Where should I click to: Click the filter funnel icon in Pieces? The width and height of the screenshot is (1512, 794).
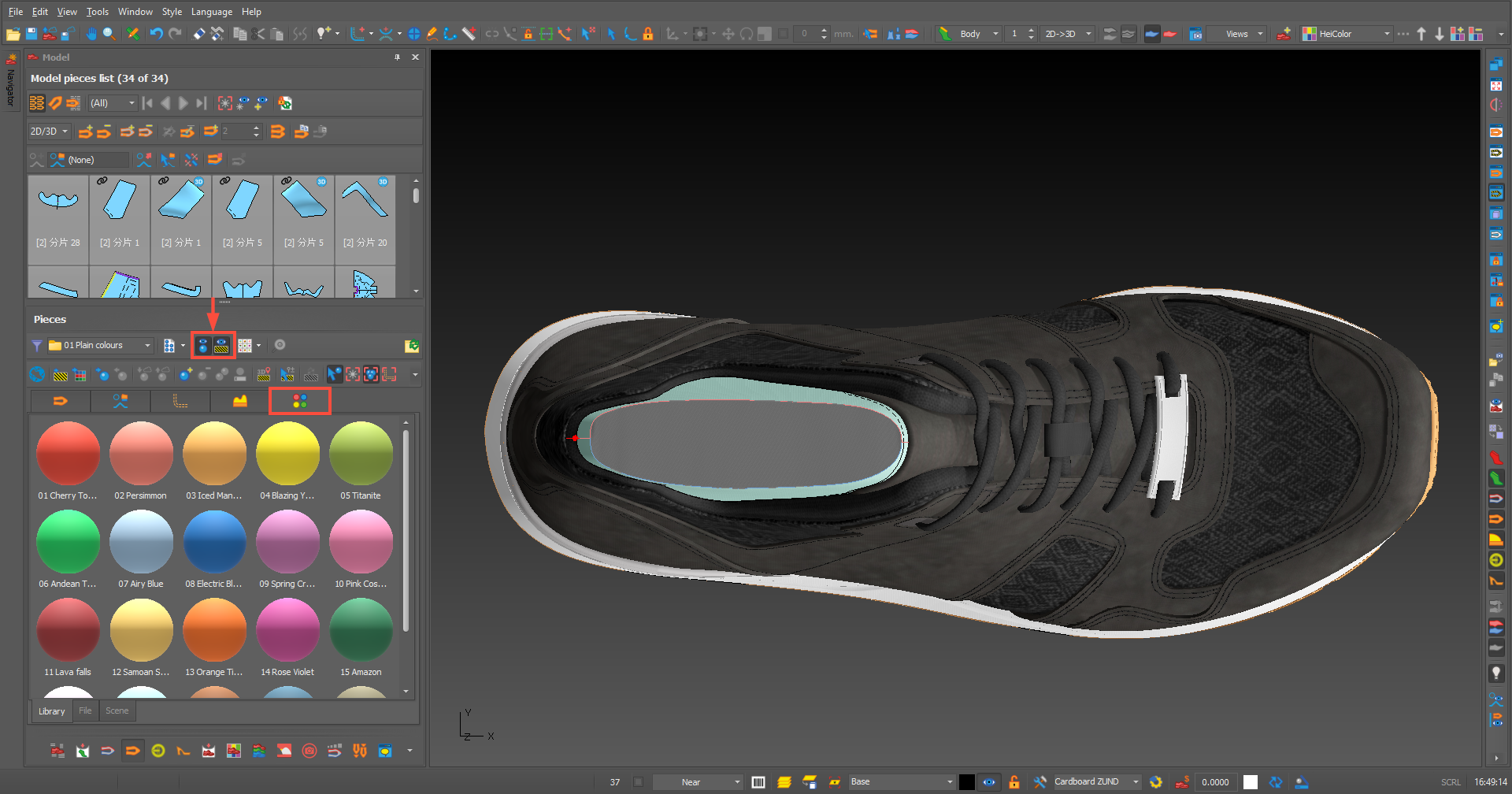click(37, 346)
